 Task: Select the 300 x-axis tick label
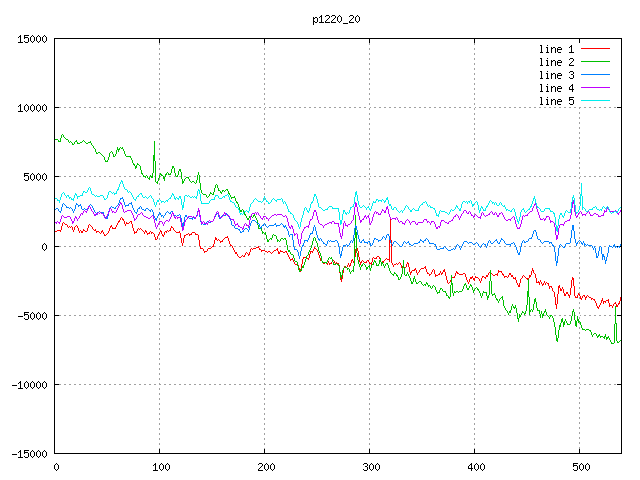pyautogui.click(x=370, y=467)
